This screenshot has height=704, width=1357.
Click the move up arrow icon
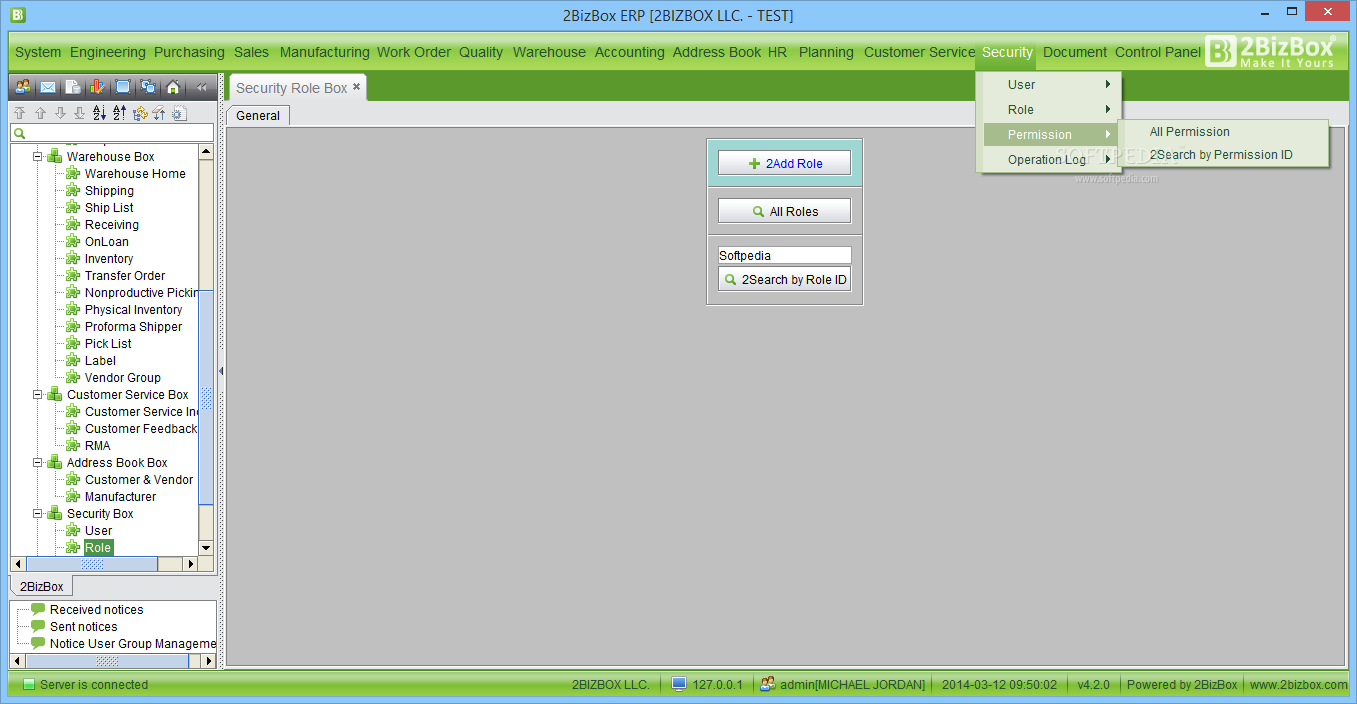(40, 113)
